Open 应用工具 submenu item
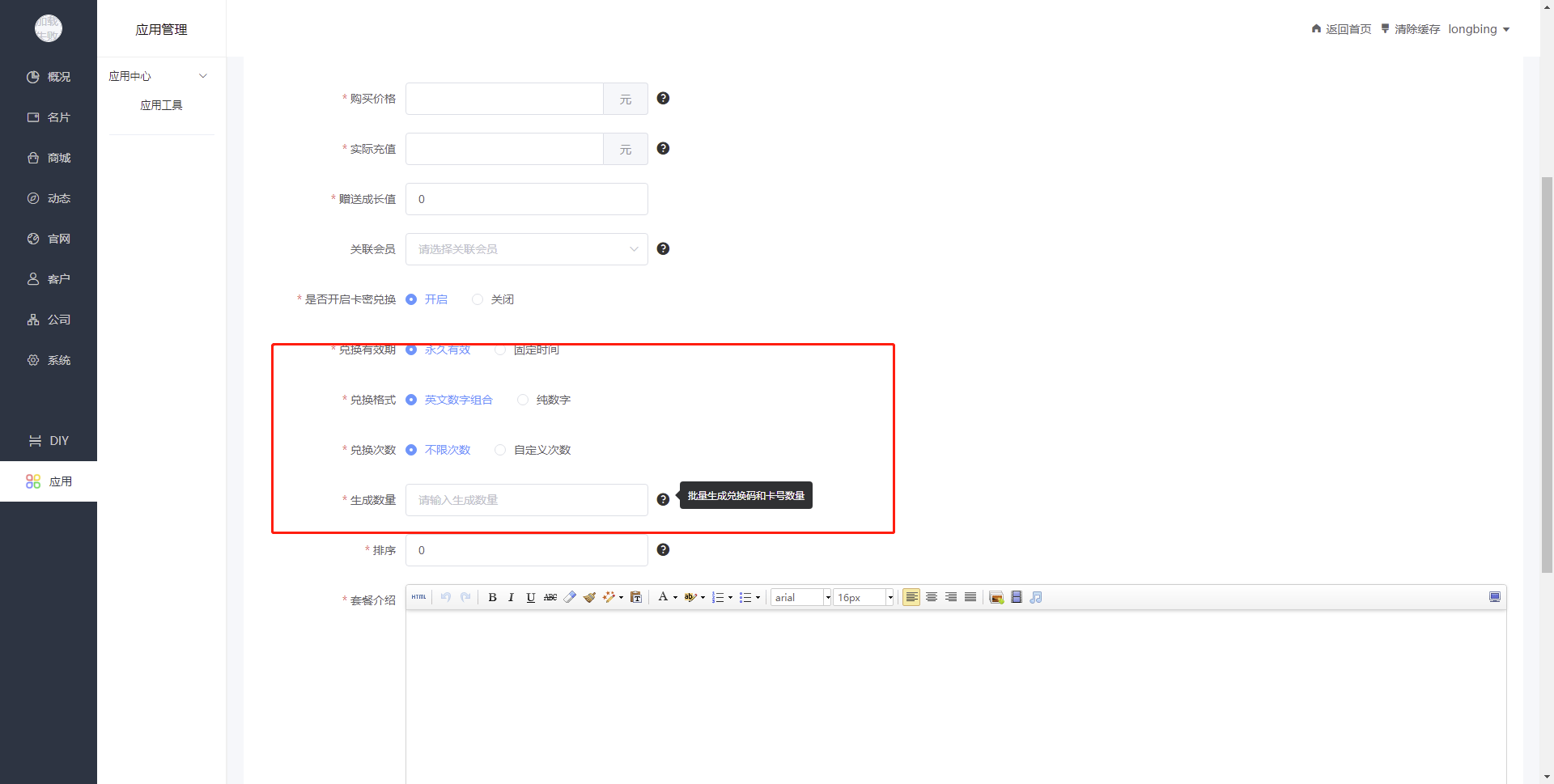This screenshot has width=1554, height=784. pyautogui.click(x=161, y=105)
